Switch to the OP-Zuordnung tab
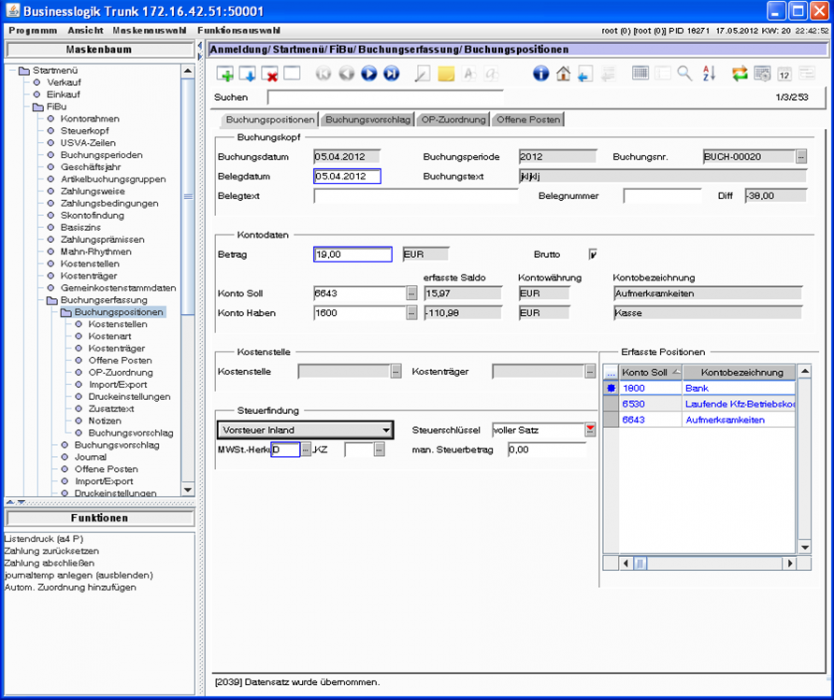Viewport: 834px width, 700px height. click(x=453, y=120)
